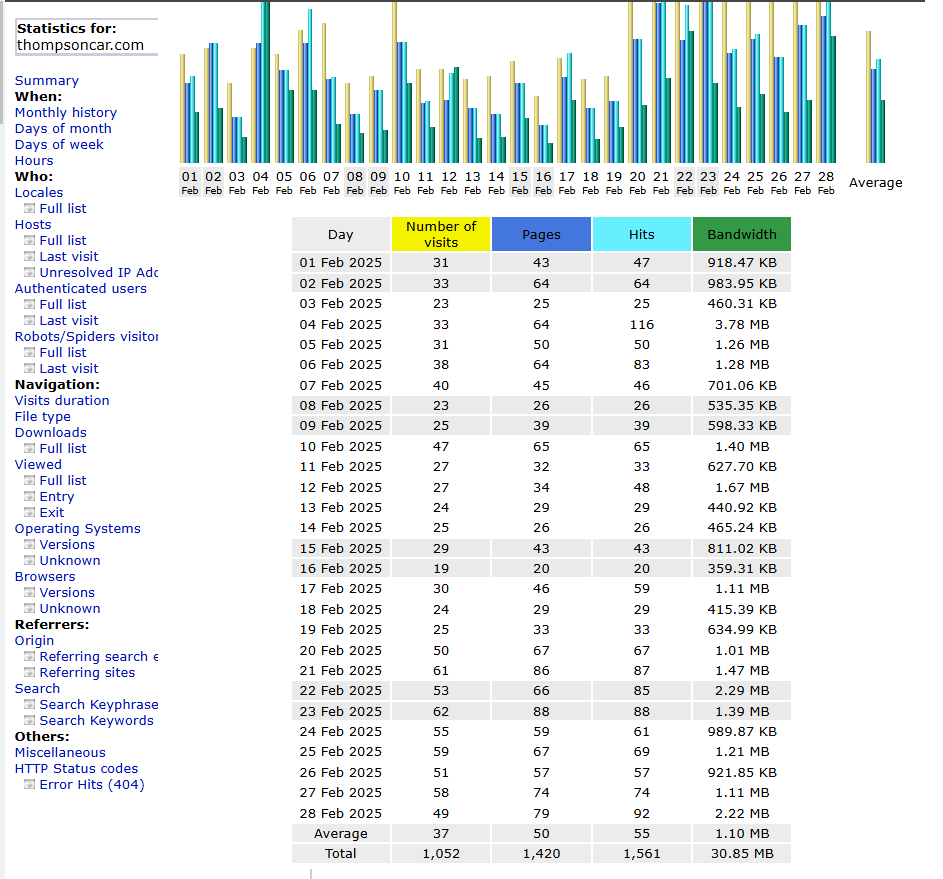Open the Summary link in sidebar
The image size is (943, 879).
click(46, 81)
